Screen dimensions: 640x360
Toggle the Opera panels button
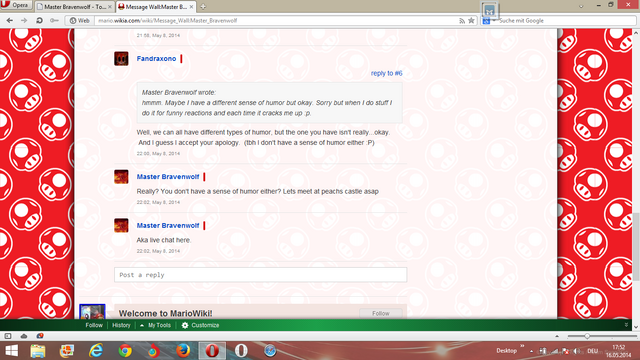(x=8, y=336)
